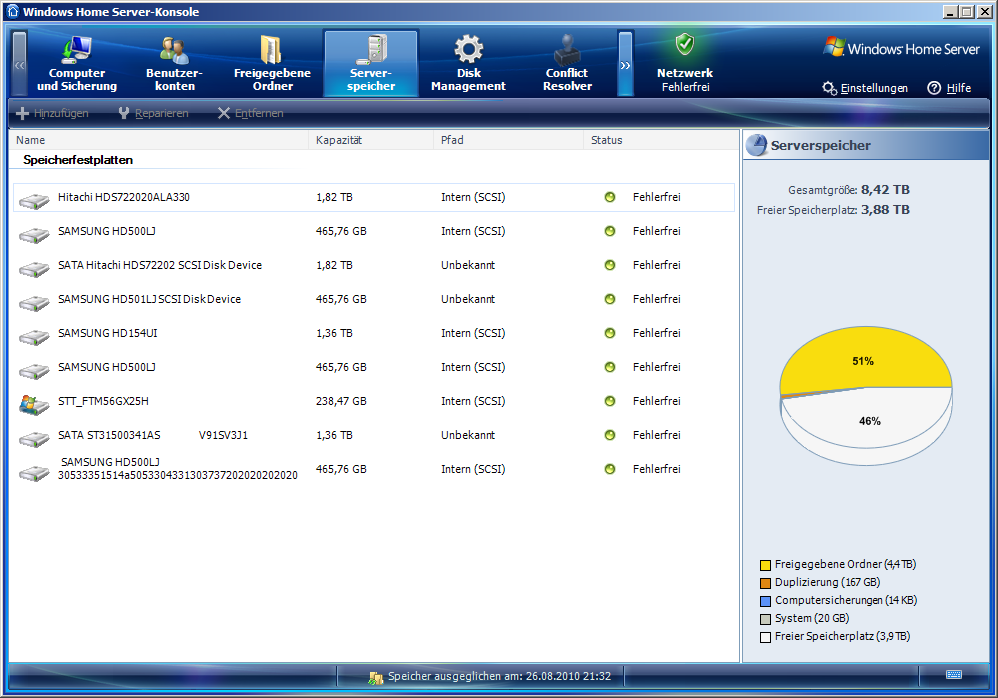This screenshot has height=698, width=998.
Task: Click the keyboard icon in status bar
Action: pyautogui.click(x=953, y=674)
